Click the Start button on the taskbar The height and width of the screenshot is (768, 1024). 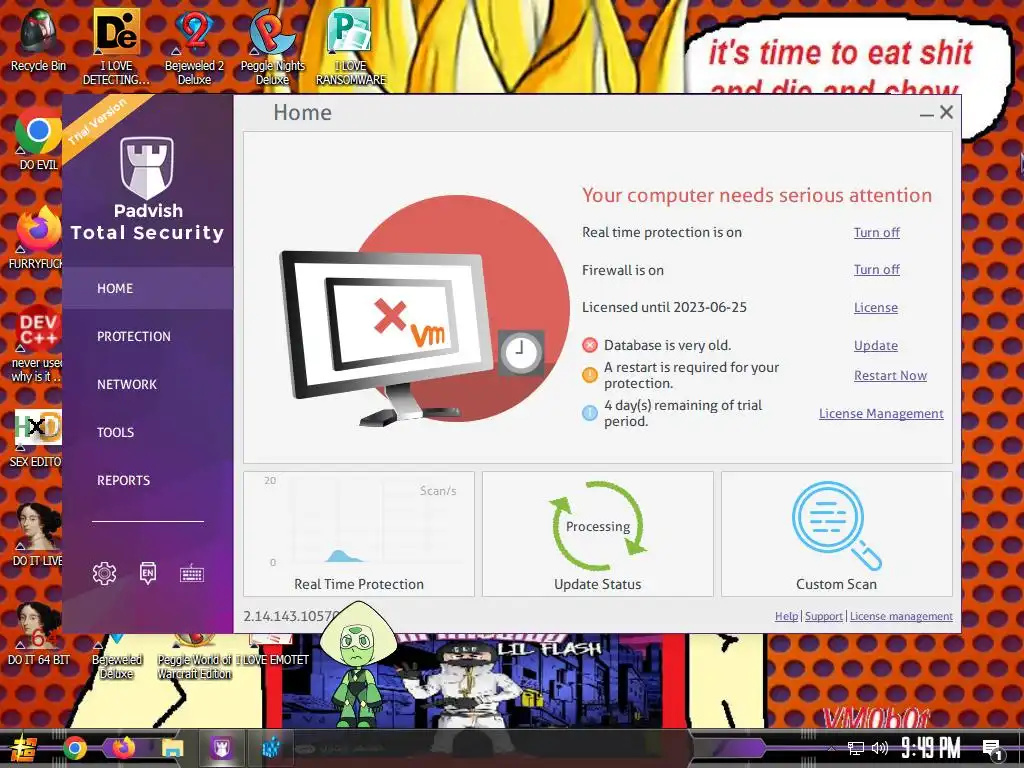pyautogui.click(x=23, y=748)
